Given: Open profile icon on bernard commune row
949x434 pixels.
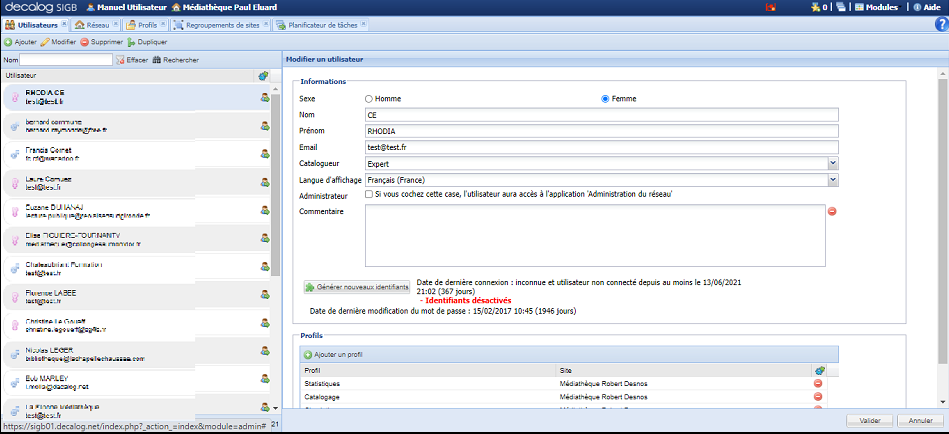Looking at the screenshot, I should click(264, 126).
